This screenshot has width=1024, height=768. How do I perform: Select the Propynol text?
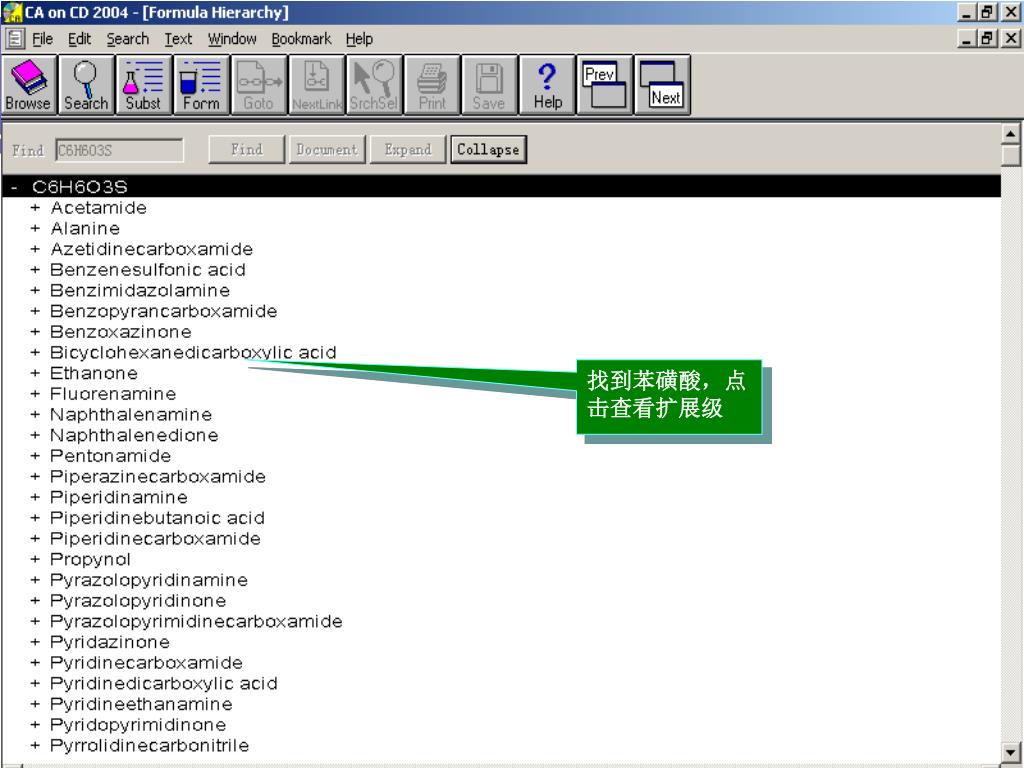click(x=91, y=560)
